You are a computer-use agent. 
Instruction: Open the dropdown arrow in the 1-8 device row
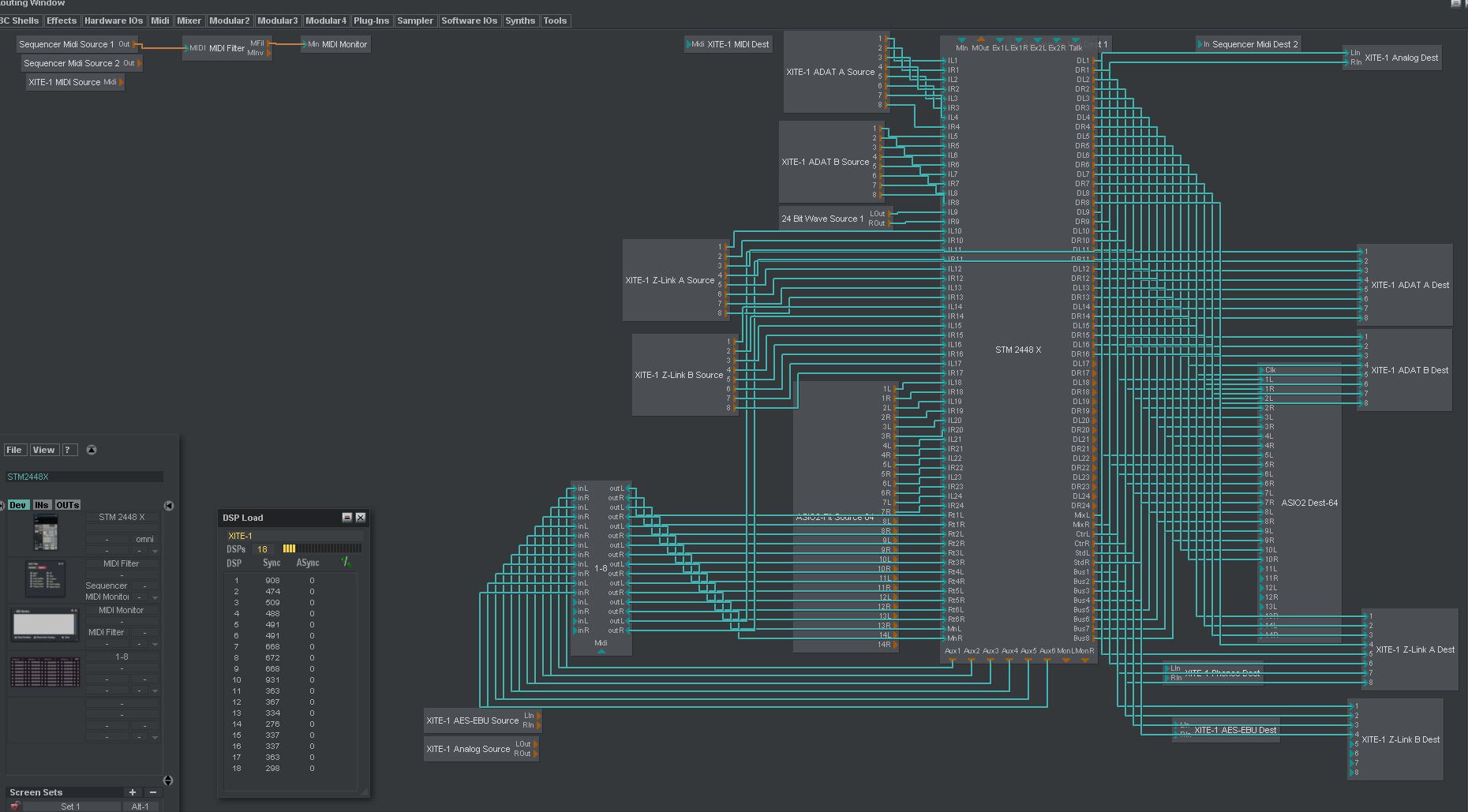pos(155,691)
